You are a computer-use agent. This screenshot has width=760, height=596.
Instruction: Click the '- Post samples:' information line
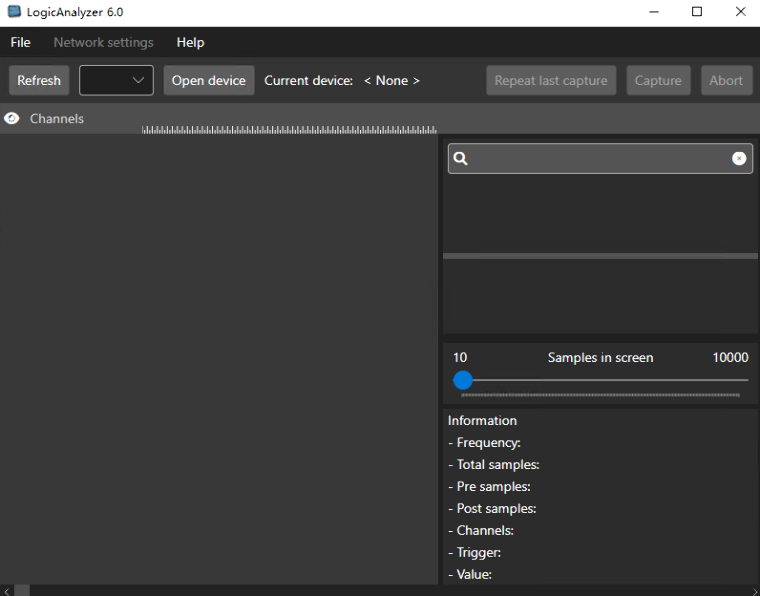click(492, 508)
